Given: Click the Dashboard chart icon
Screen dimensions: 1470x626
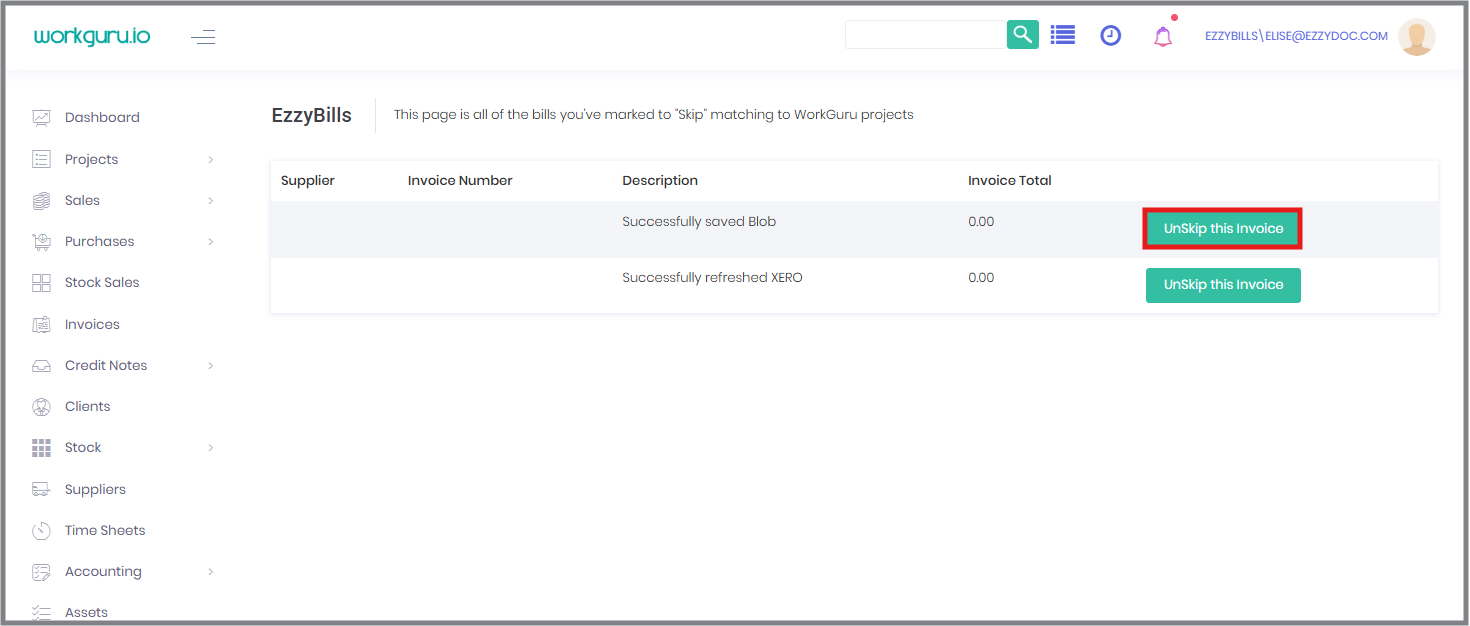Looking at the screenshot, I should 41,118.
